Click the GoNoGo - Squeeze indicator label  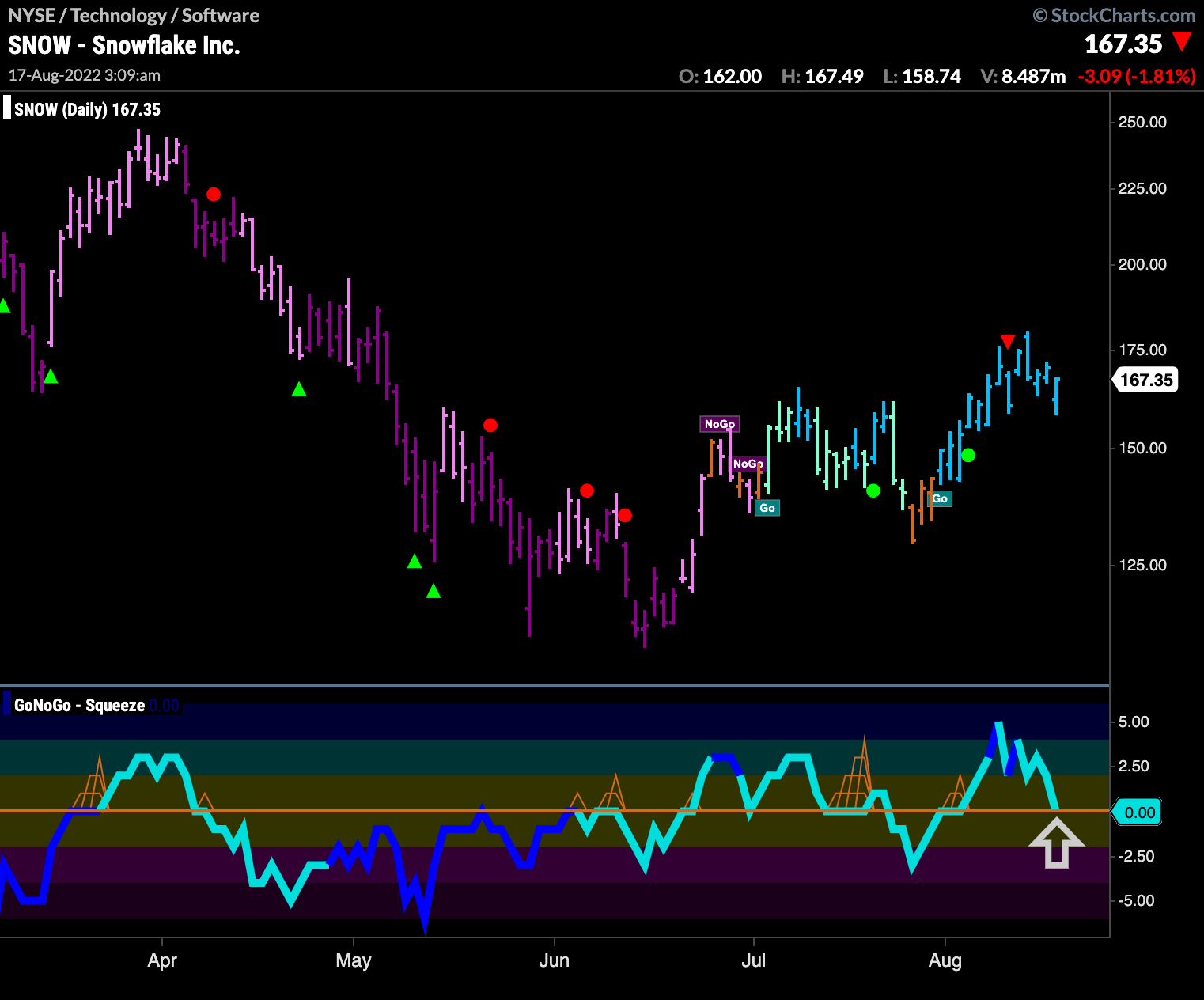click(x=80, y=705)
